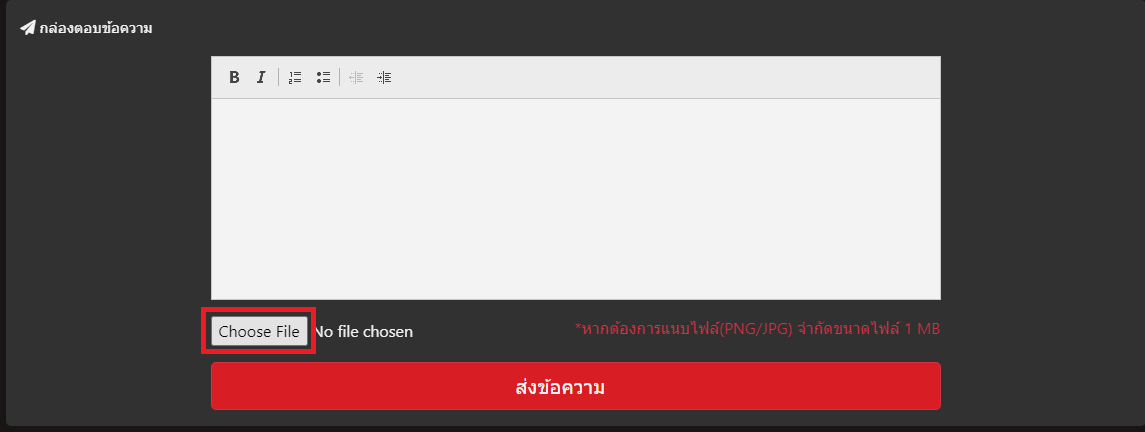Screen dimensions: 1145x432
Task: Click the paper plane icon in header
Action: [x=28, y=28]
